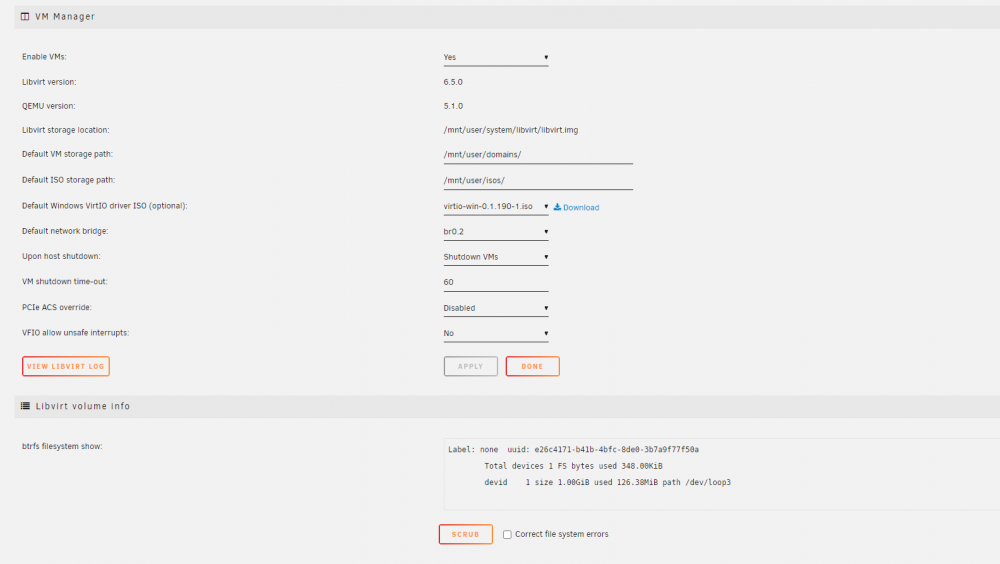Tick the Correct file system errors checkbox

coord(507,535)
